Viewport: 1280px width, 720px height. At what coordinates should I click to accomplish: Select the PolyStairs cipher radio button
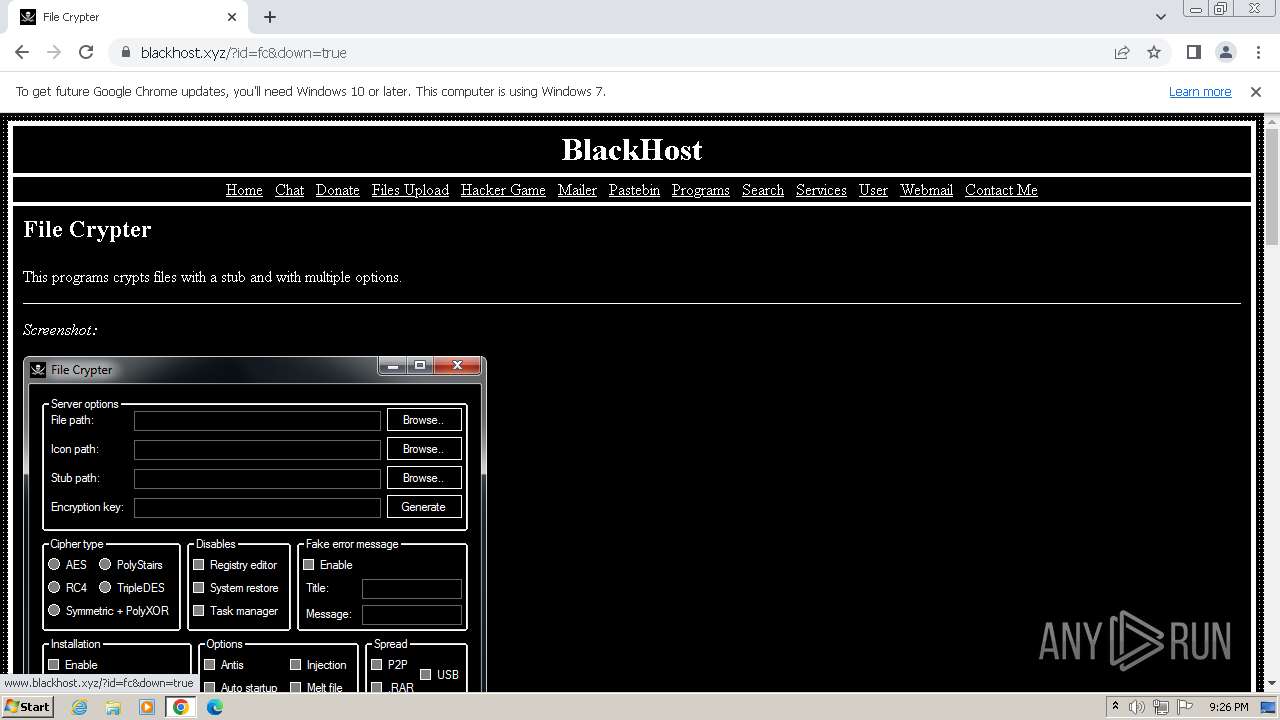click(105, 564)
